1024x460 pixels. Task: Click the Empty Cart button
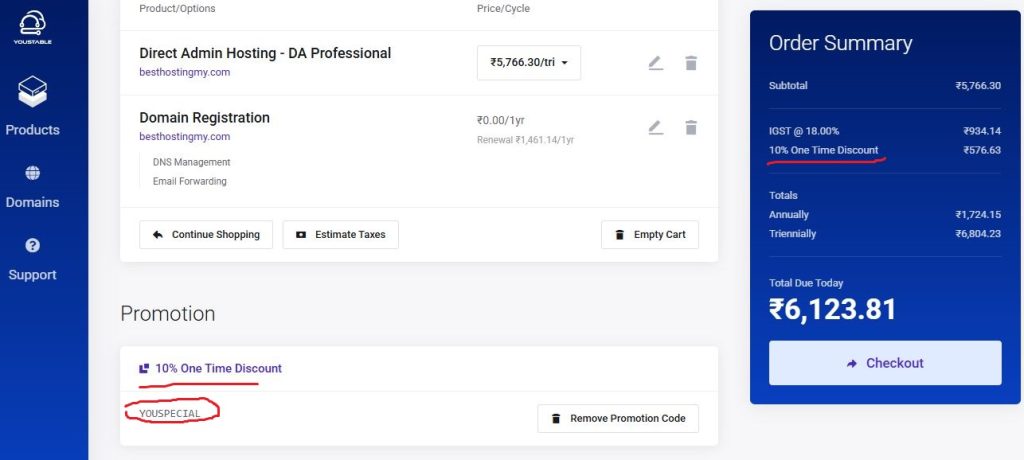click(650, 235)
